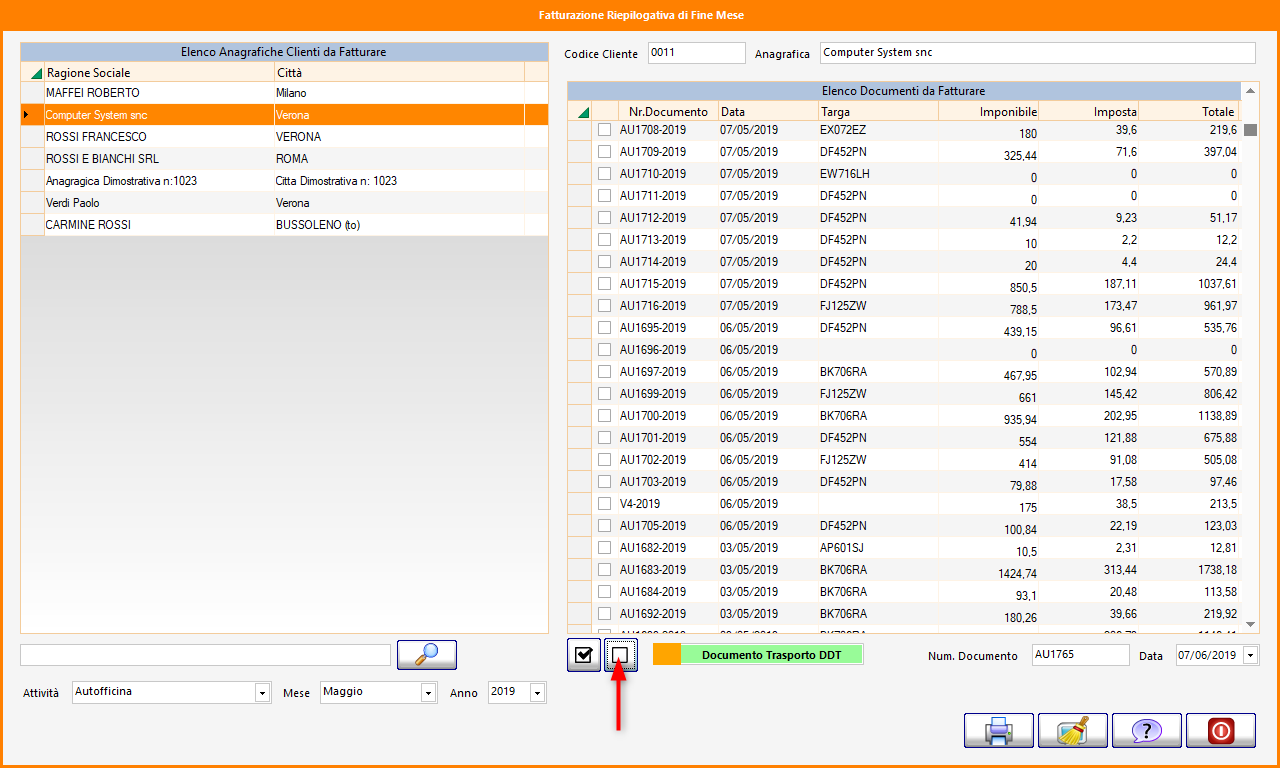Viewport: 1280px width, 768px height.
Task: Tick the checkbox for document AU1708-2019
Action: point(604,130)
